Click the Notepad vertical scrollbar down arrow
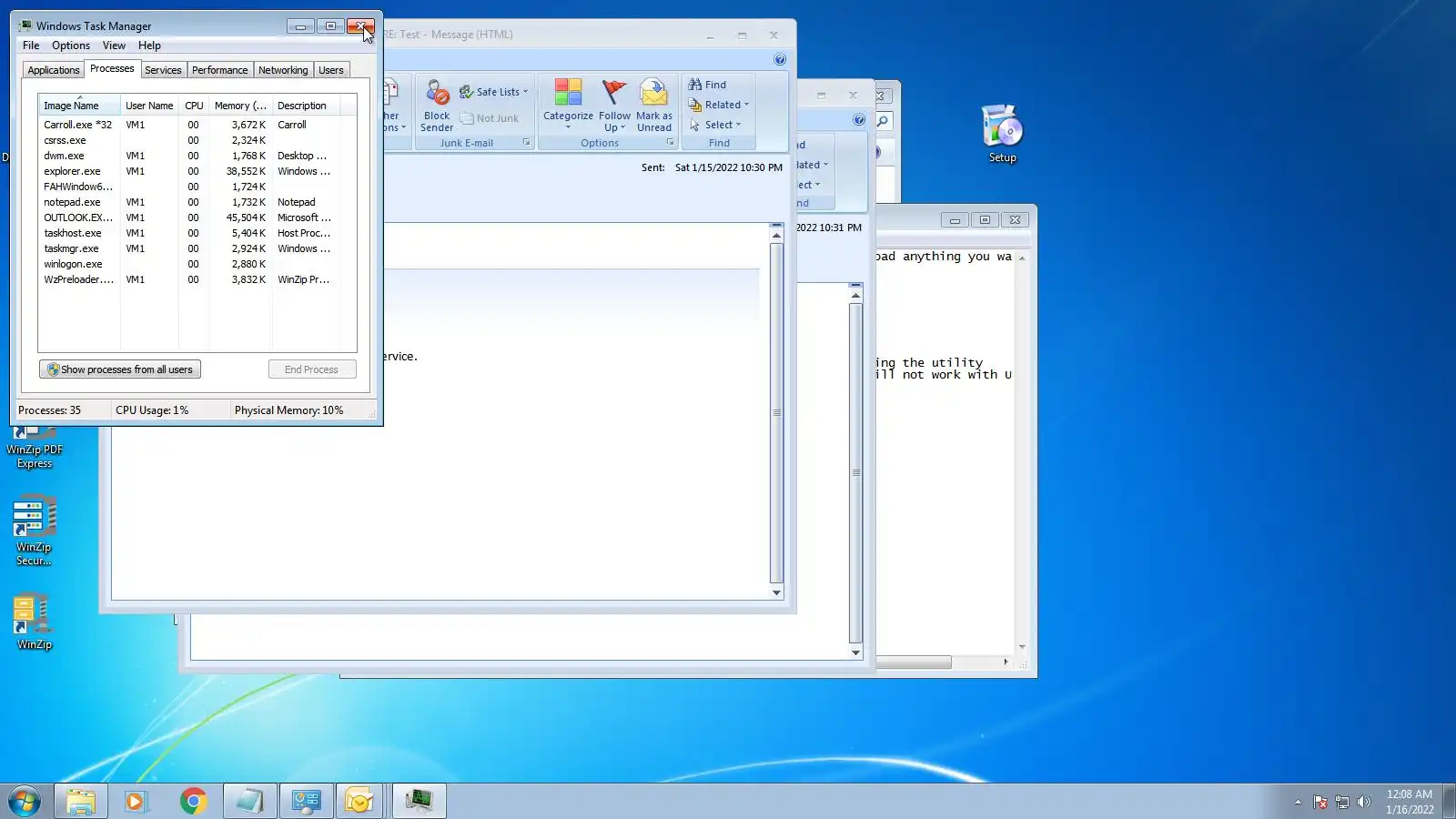Viewport: 1456px width, 819px height. coord(1022,647)
